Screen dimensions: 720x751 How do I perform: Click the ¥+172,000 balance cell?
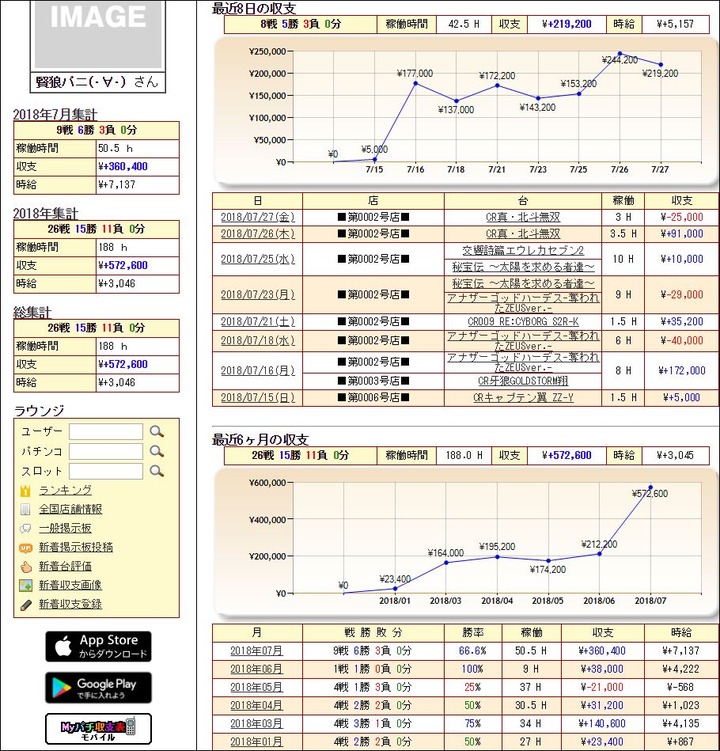pos(682,370)
